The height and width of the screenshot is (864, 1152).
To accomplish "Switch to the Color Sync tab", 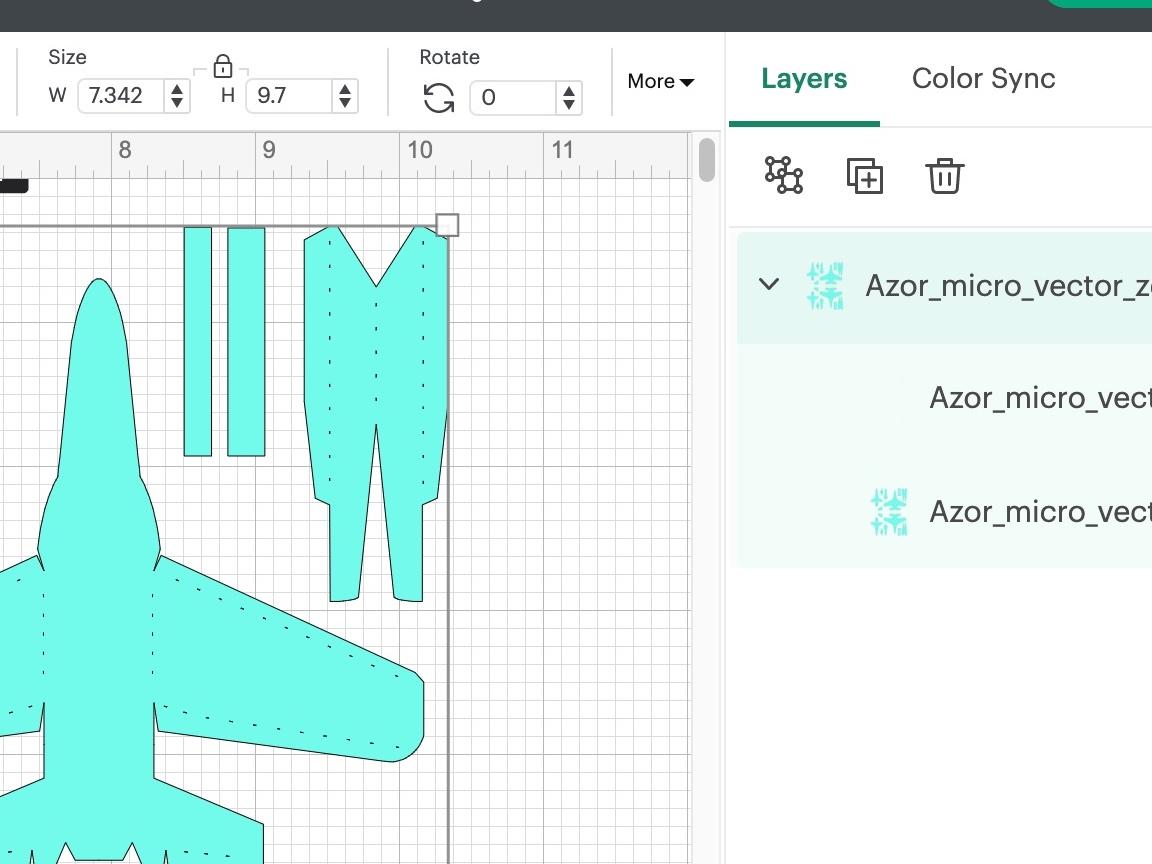I will (x=982, y=79).
